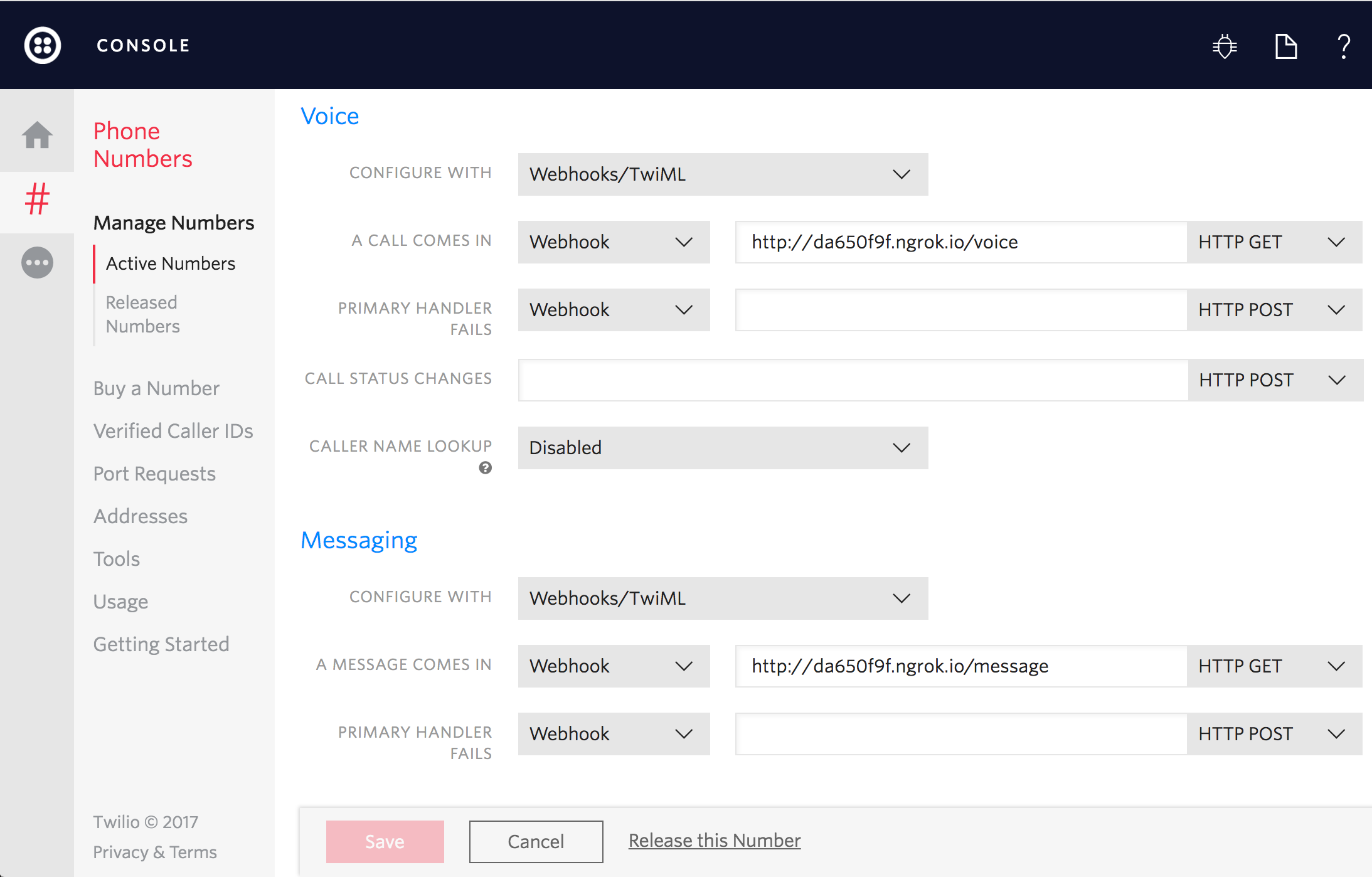Open Call Status Changes HTTP POST dropdown

pyautogui.click(x=1274, y=380)
